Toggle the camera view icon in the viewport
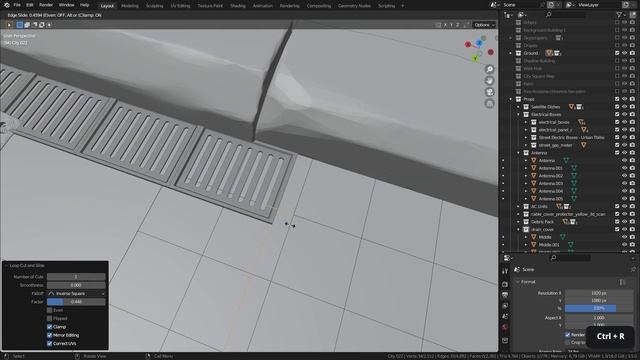The image size is (640, 360). click(x=489, y=92)
